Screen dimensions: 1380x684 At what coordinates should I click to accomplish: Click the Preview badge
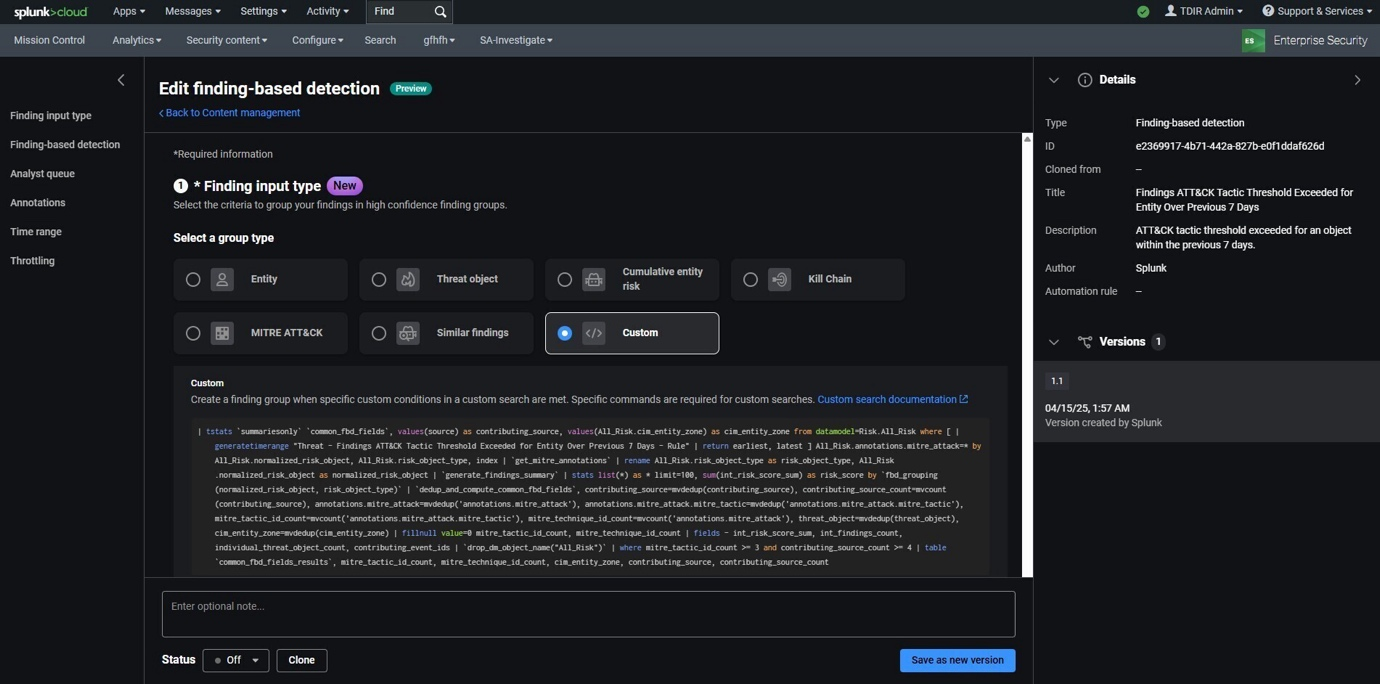411,89
